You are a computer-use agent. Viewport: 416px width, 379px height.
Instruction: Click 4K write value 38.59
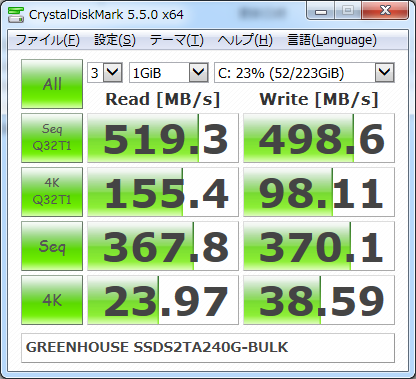coord(319,300)
